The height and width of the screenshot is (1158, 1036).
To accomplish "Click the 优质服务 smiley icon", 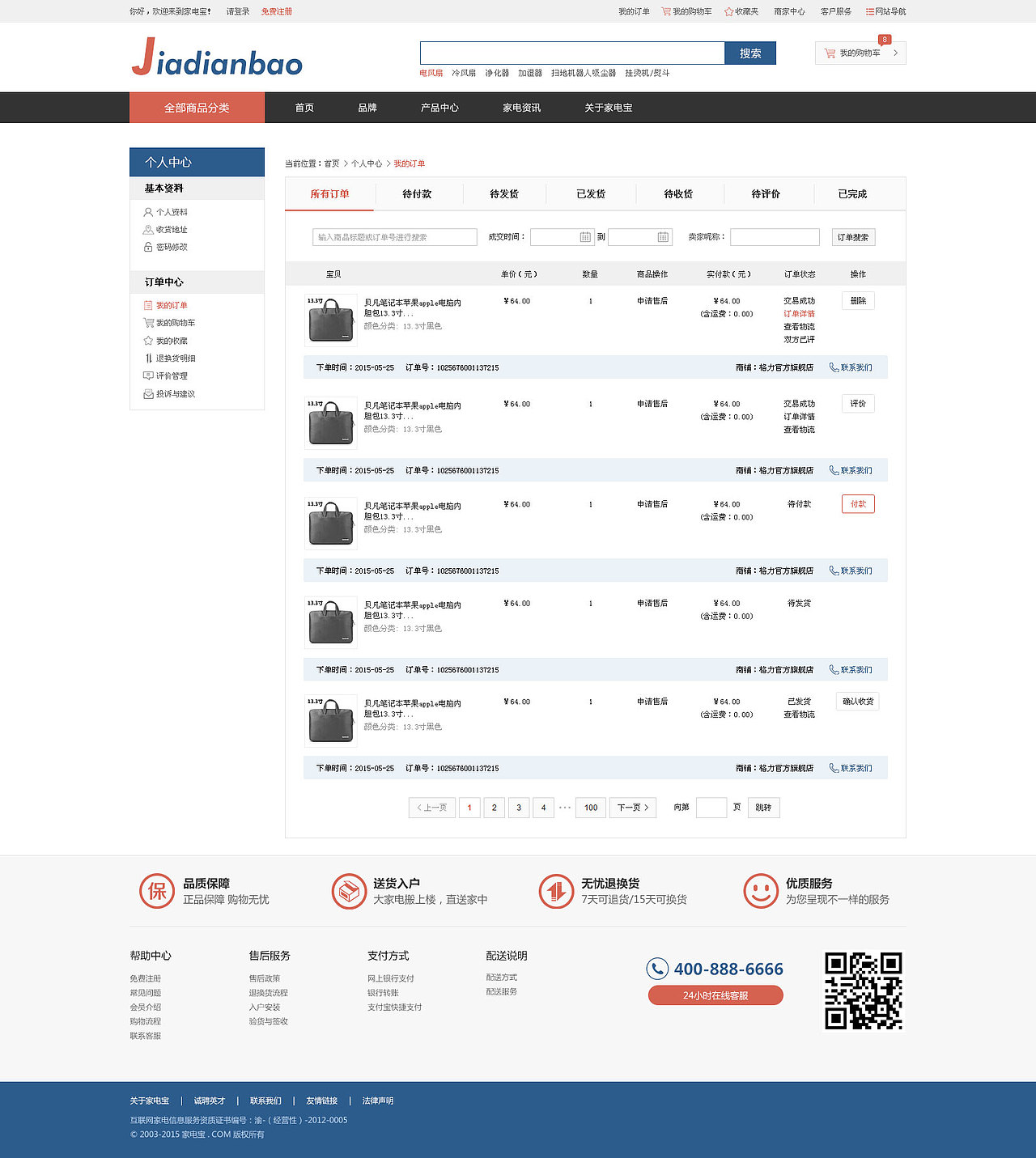I will (761, 891).
